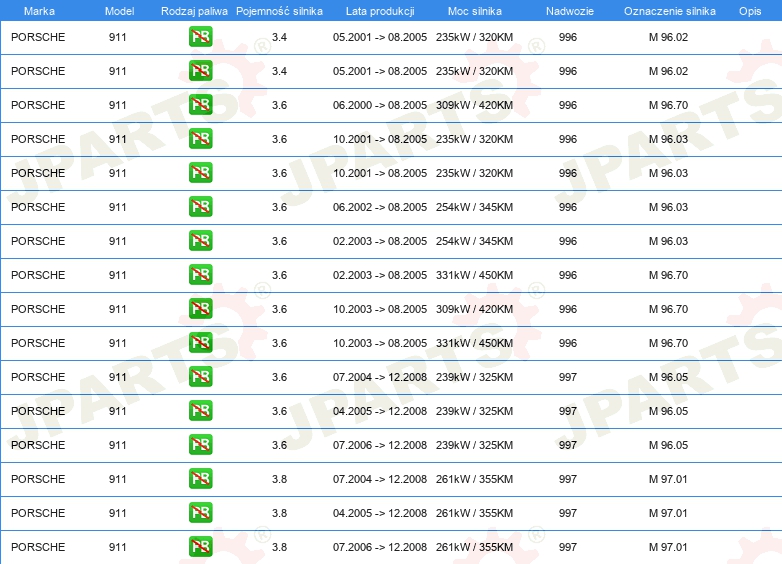The width and height of the screenshot is (782, 564).
Task: Select body 997 in the 07.2006 261kW row
Action: [568, 547]
